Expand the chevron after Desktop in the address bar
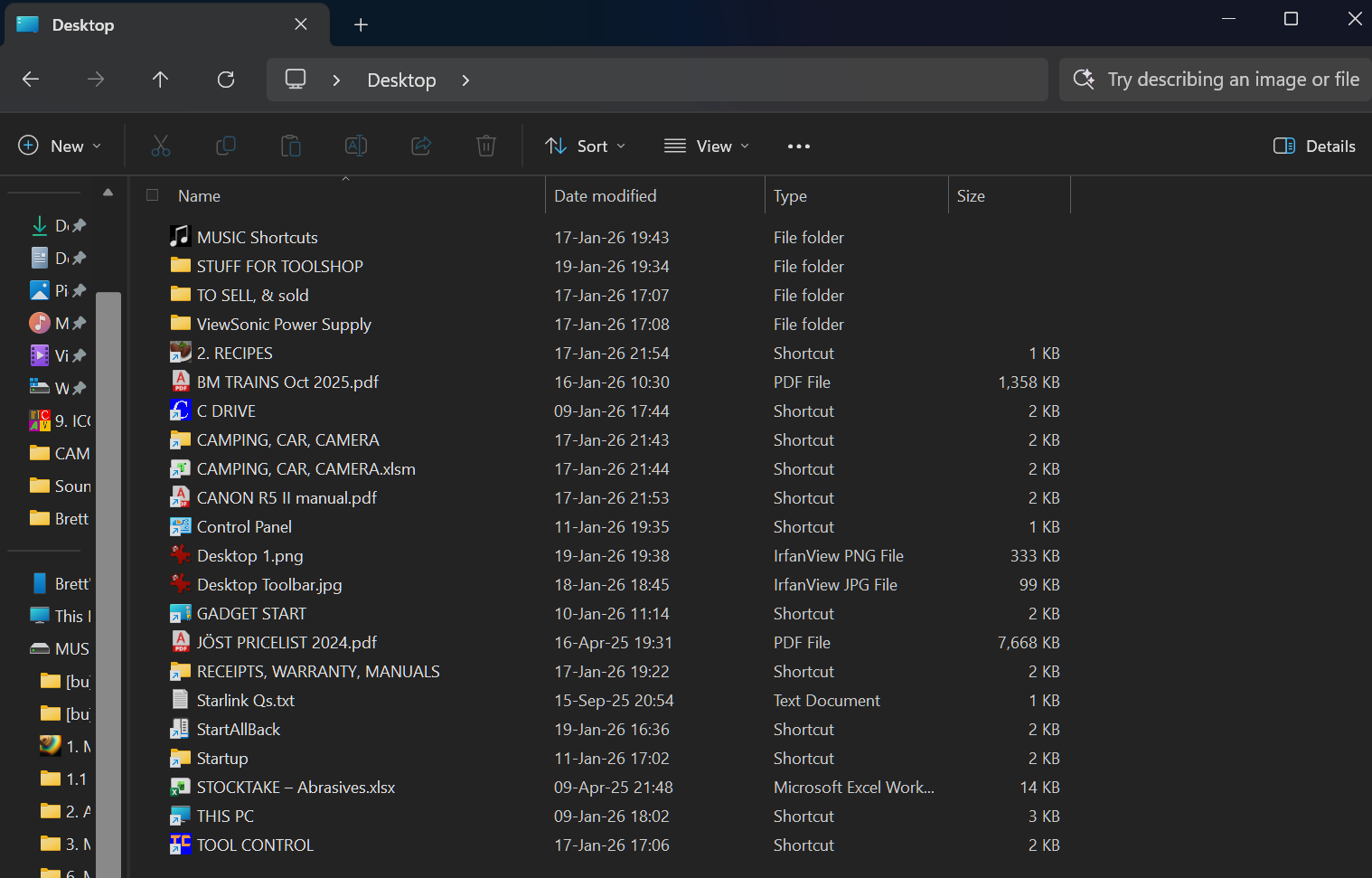The width and height of the screenshot is (1372, 878). (x=465, y=80)
